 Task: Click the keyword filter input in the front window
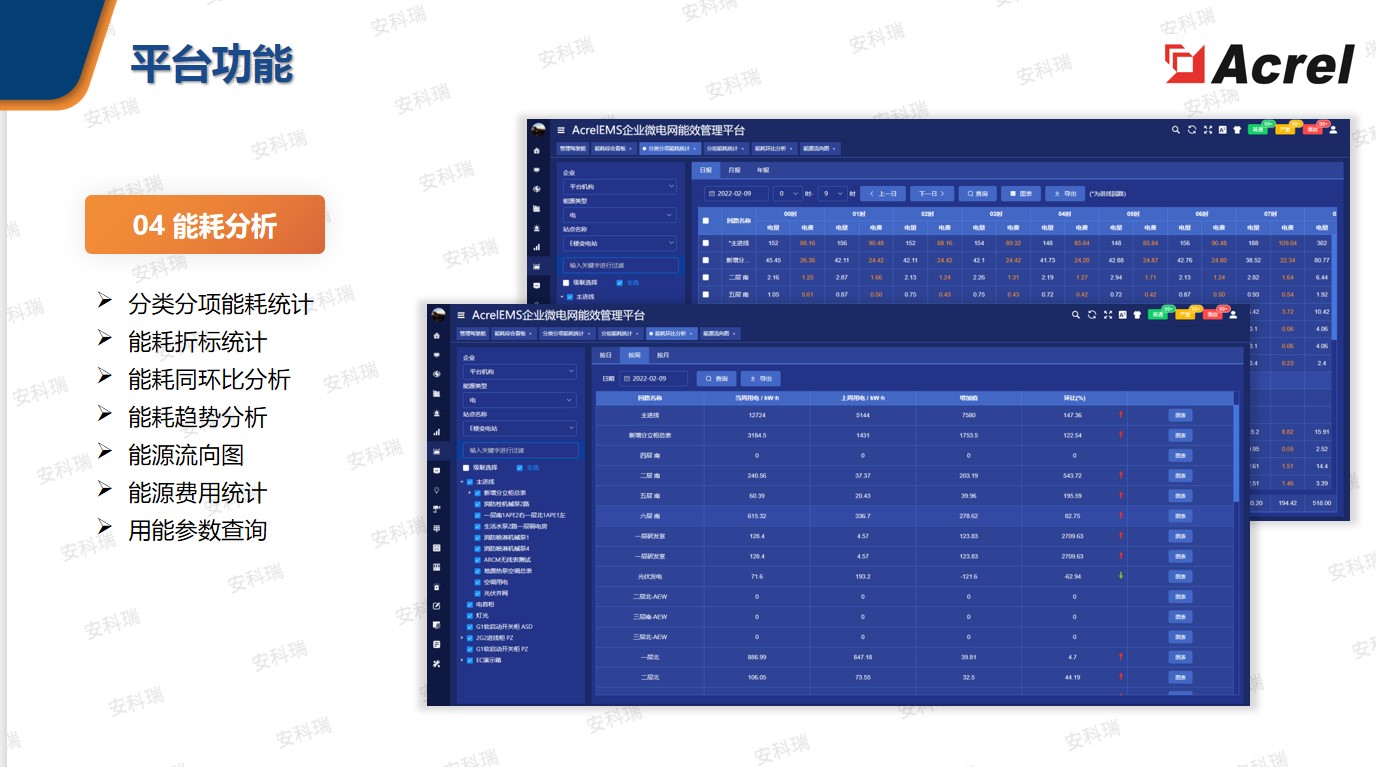click(x=518, y=450)
